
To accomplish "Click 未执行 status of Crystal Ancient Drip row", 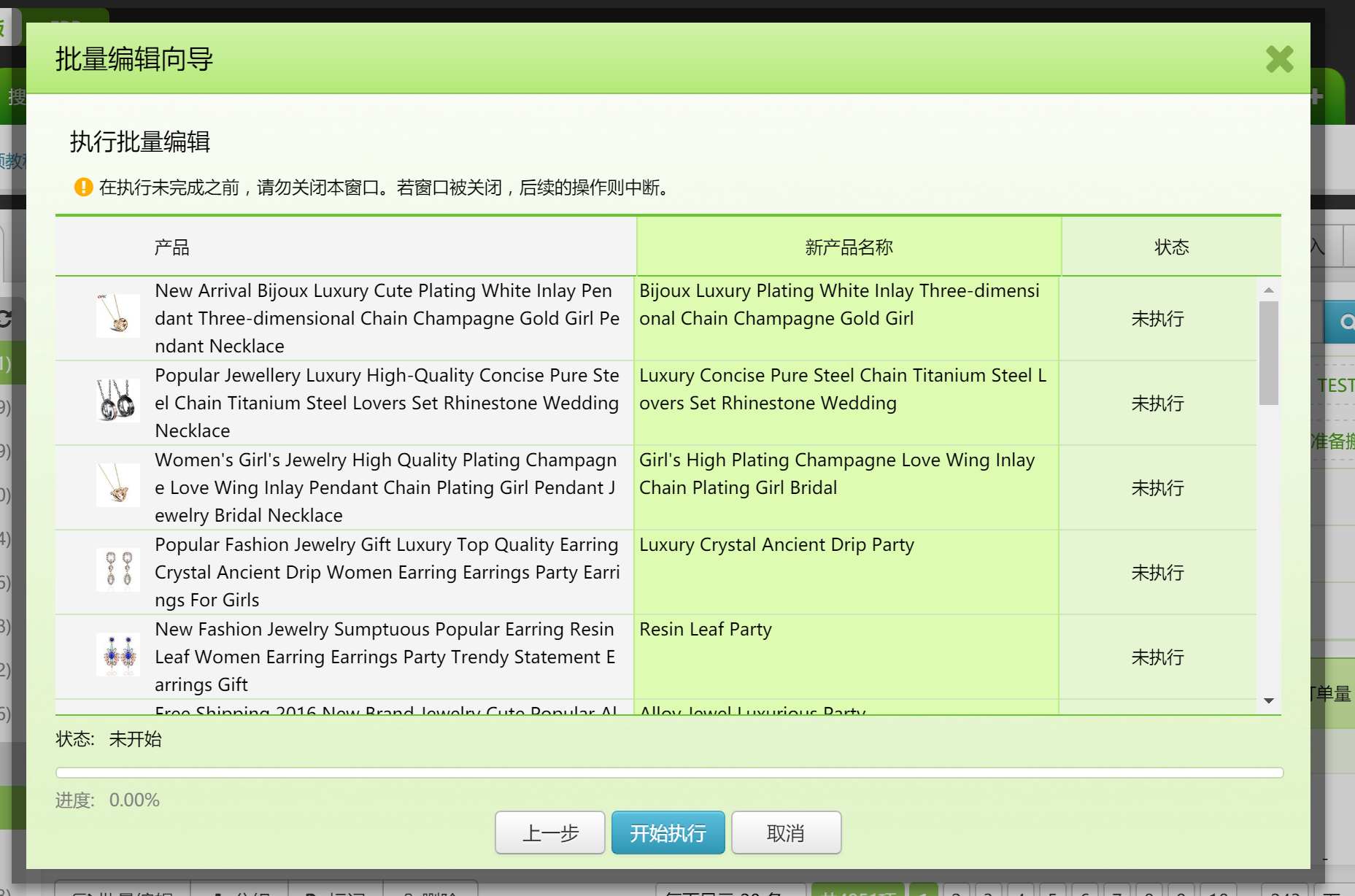I will tap(1157, 572).
